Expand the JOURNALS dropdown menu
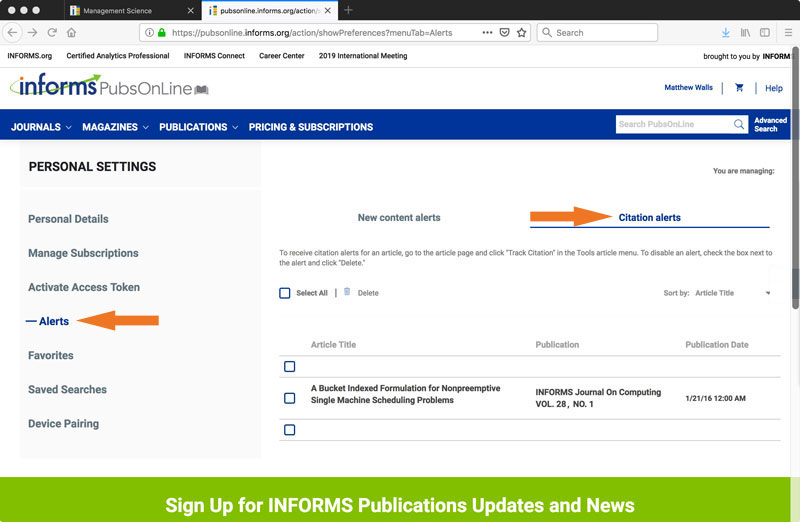This screenshot has height=522, width=800. click(41, 127)
